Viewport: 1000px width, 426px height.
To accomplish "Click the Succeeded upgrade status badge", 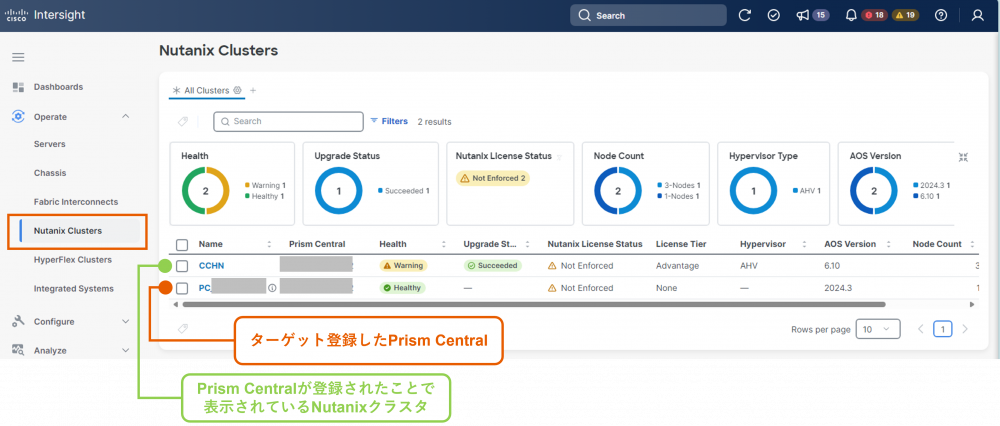I will coord(492,266).
